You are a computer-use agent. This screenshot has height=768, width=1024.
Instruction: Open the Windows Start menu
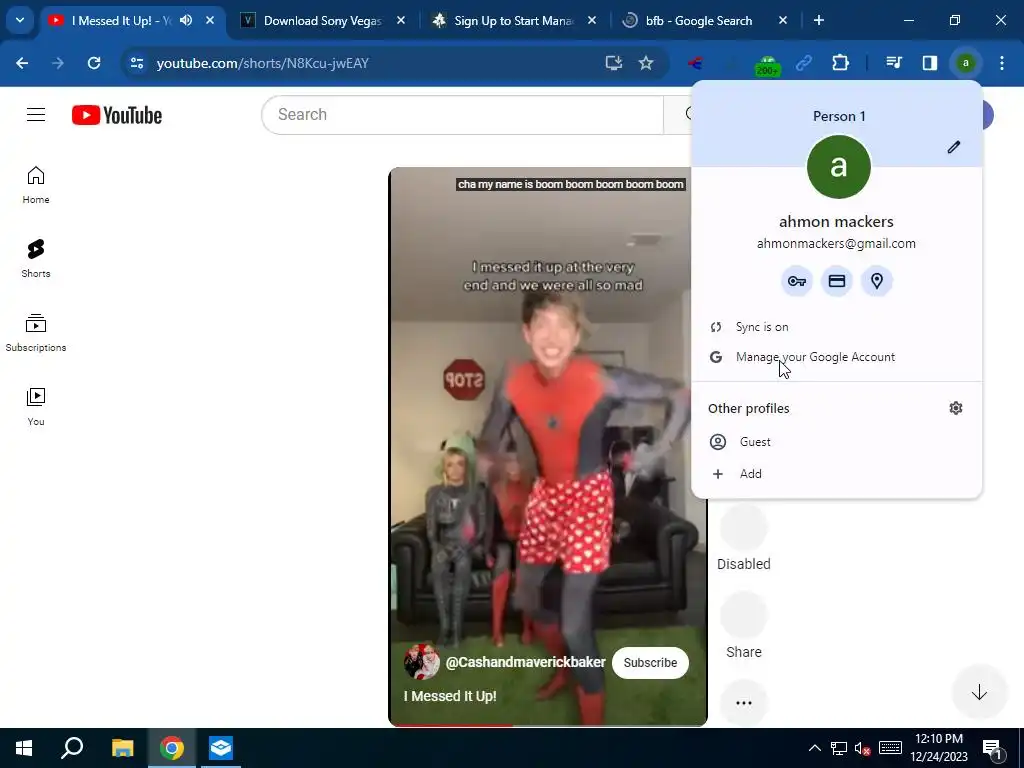(x=24, y=748)
